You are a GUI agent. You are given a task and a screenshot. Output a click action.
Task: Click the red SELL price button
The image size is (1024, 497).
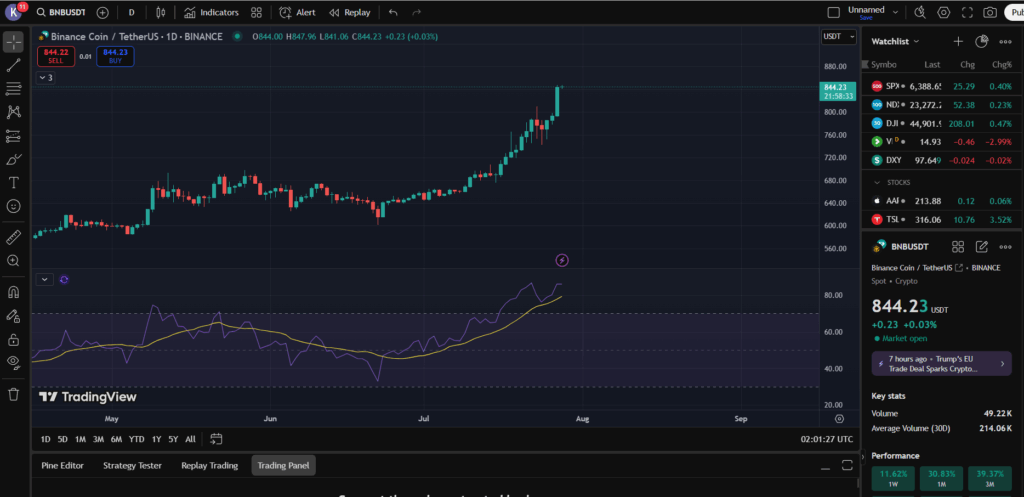coord(57,56)
